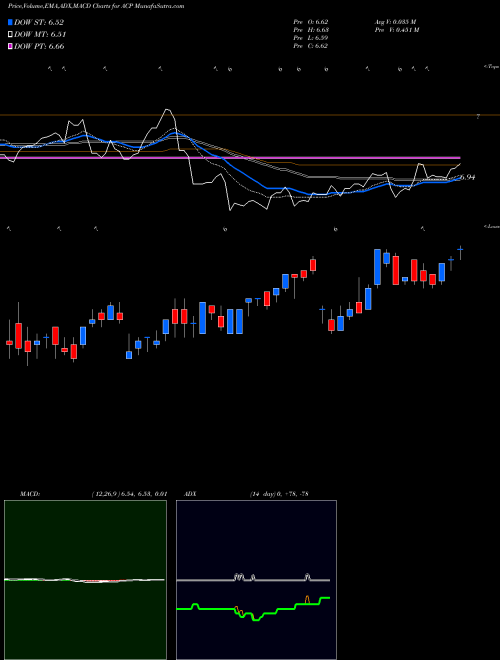Click the green ADX line in ADX panel
The width and height of the screenshot is (500, 660).
(x=253, y=609)
